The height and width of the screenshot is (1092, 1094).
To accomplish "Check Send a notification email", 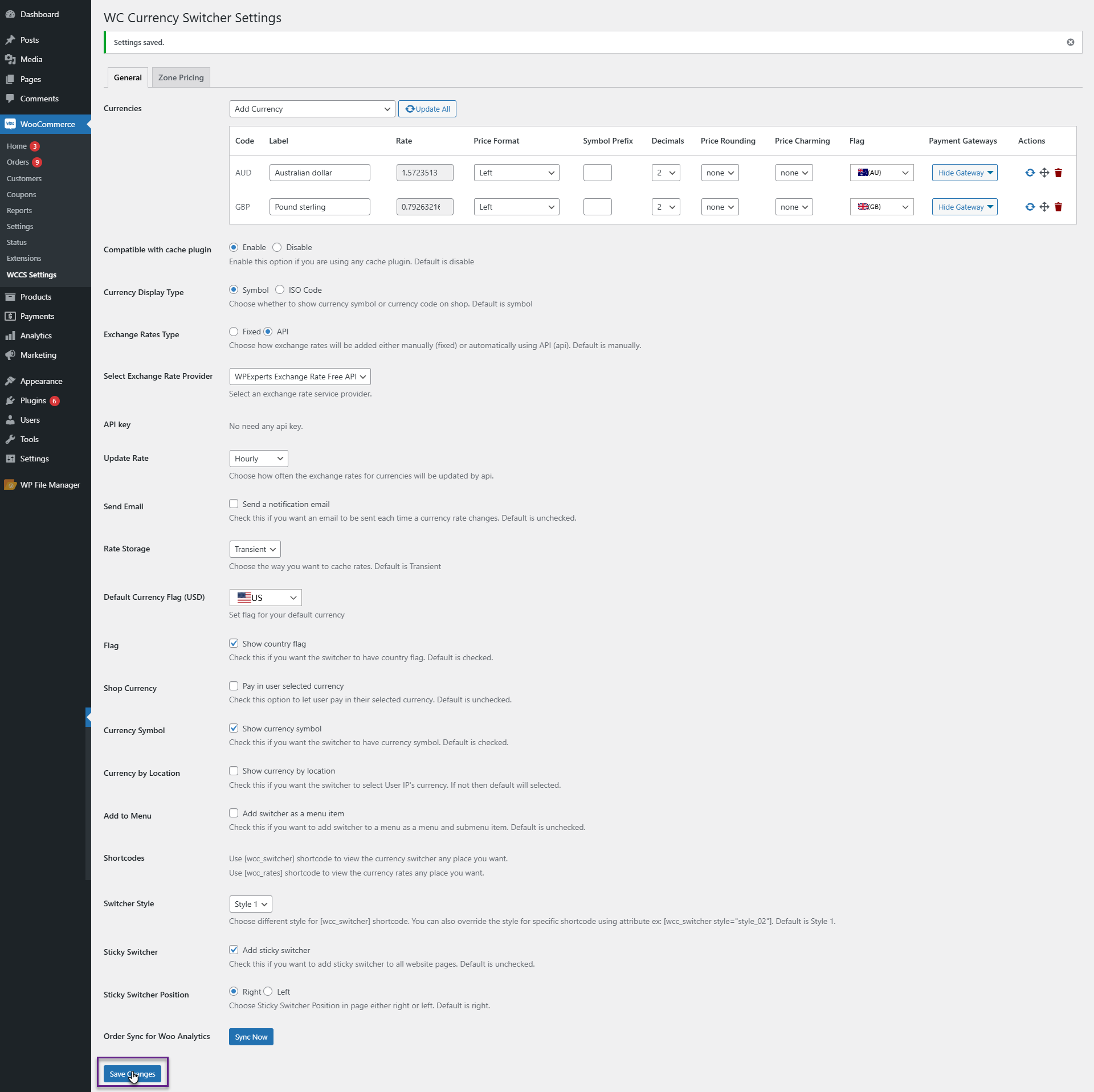I will (x=234, y=504).
